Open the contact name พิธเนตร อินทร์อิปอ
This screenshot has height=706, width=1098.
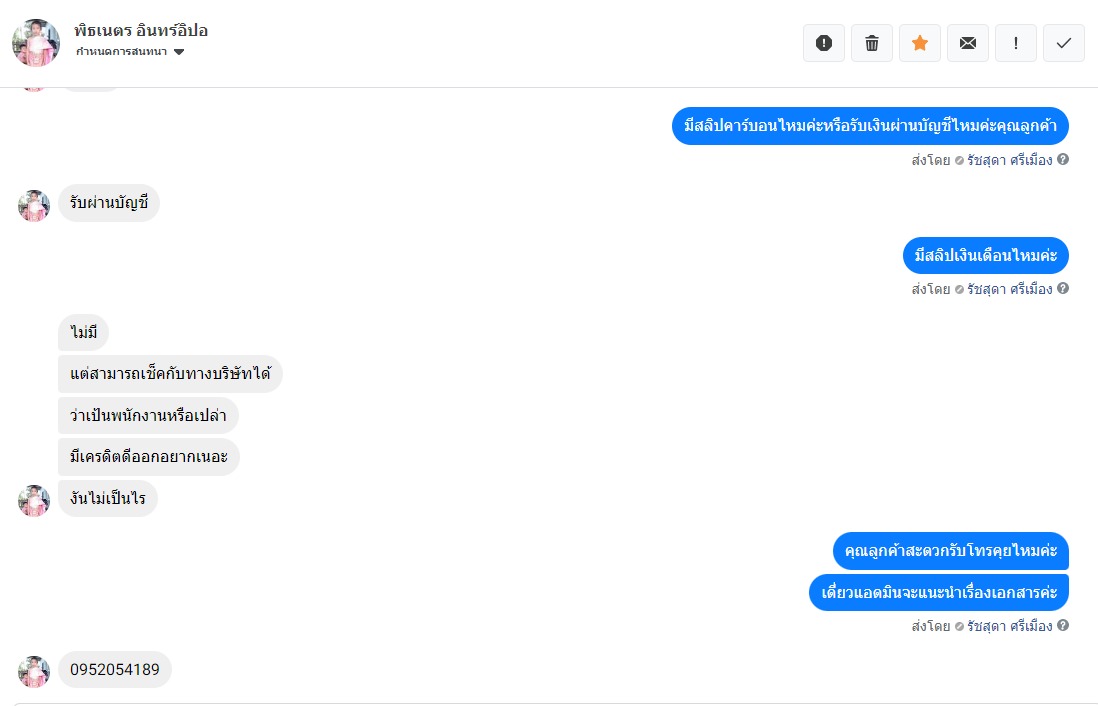point(141,31)
